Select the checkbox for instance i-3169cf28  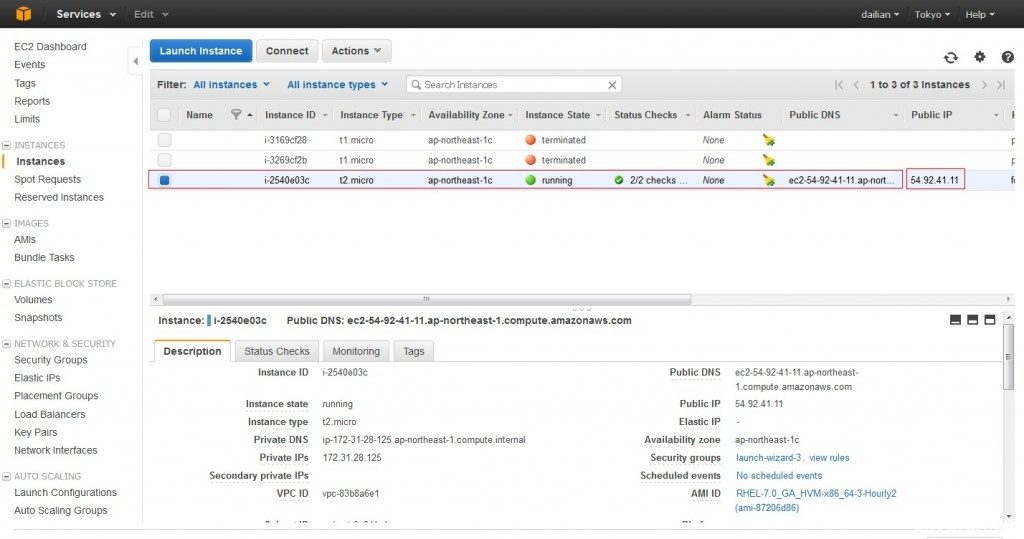coord(165,140)
